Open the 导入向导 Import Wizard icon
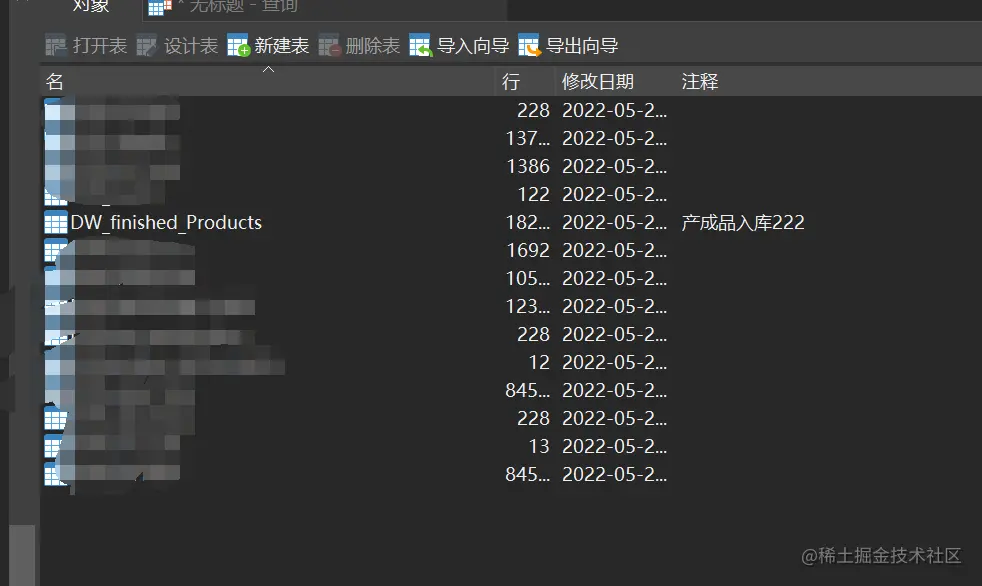The width and height of the screenshot is (982, 586). [x=421, y=46]
